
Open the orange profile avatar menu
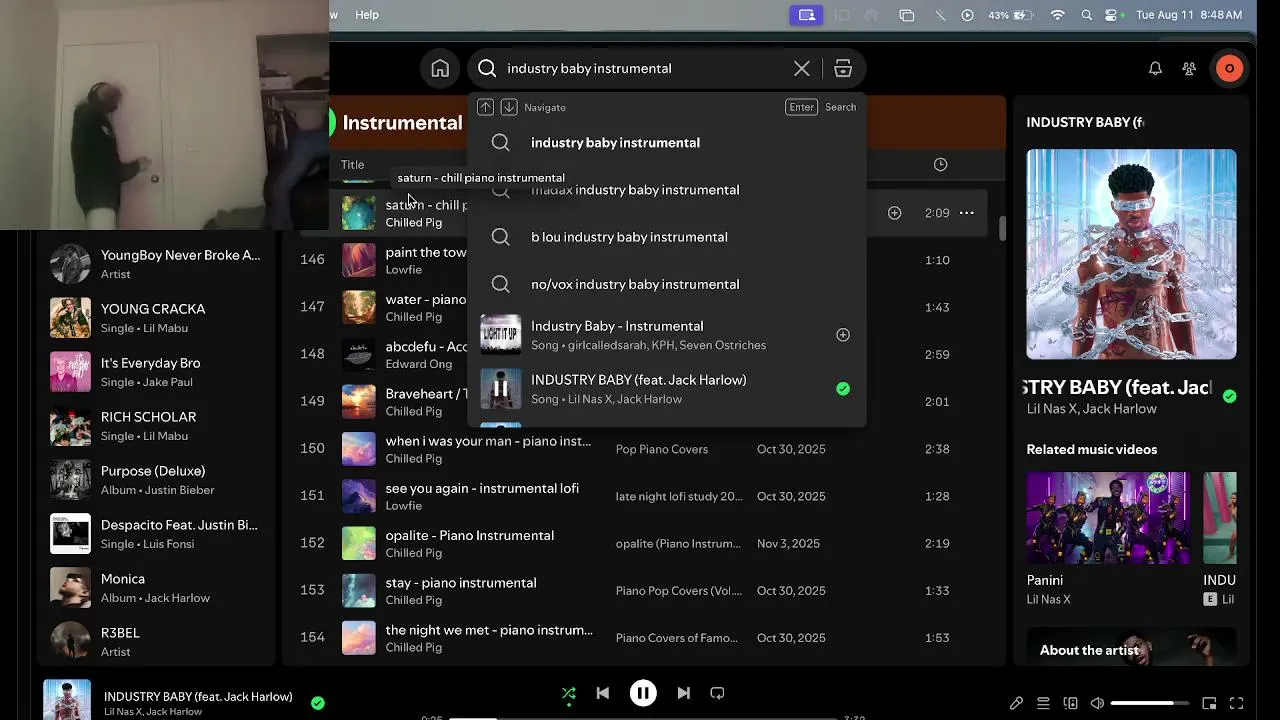click(1229, 69)
